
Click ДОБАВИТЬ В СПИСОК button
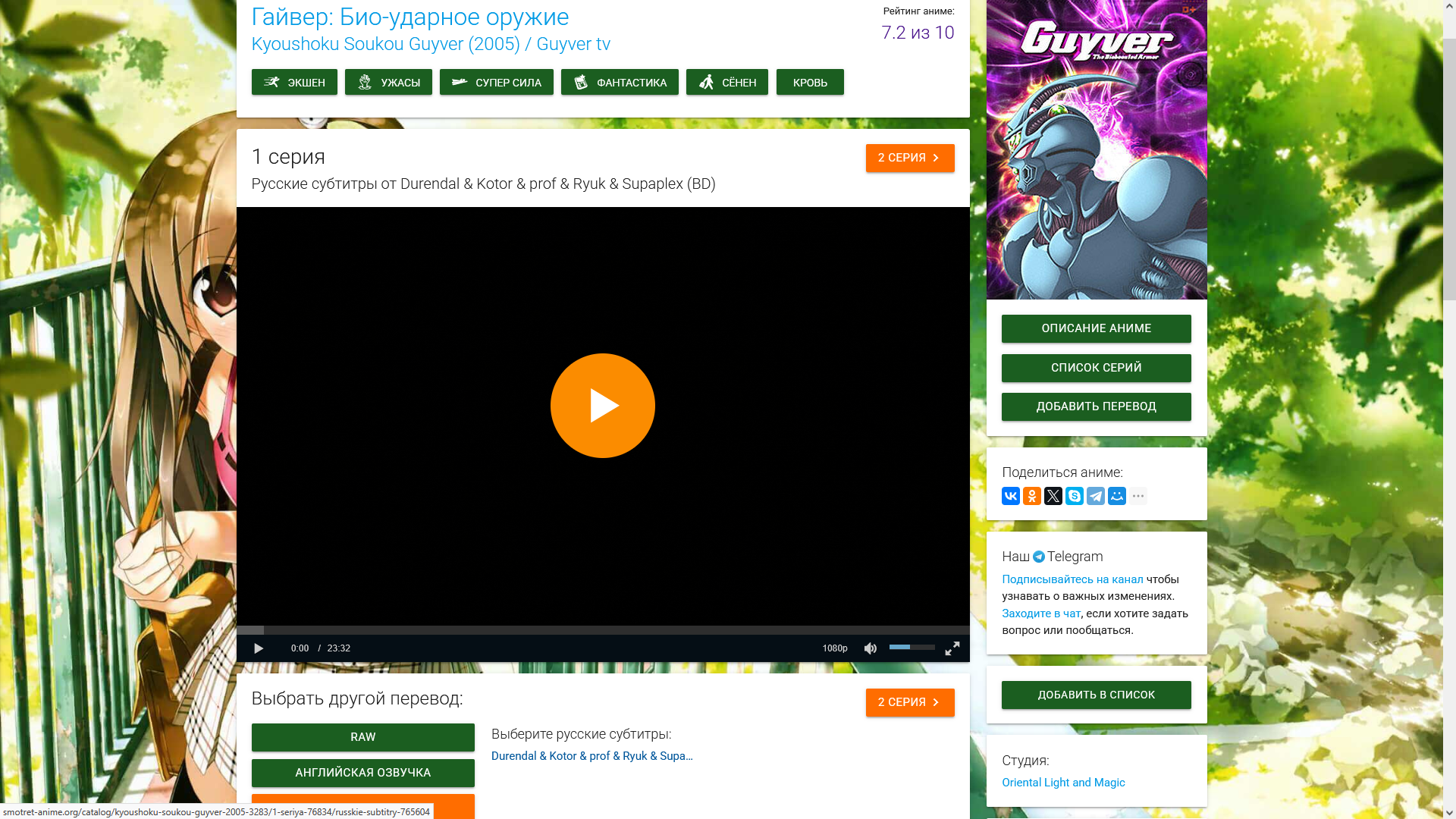(1097, 695)
